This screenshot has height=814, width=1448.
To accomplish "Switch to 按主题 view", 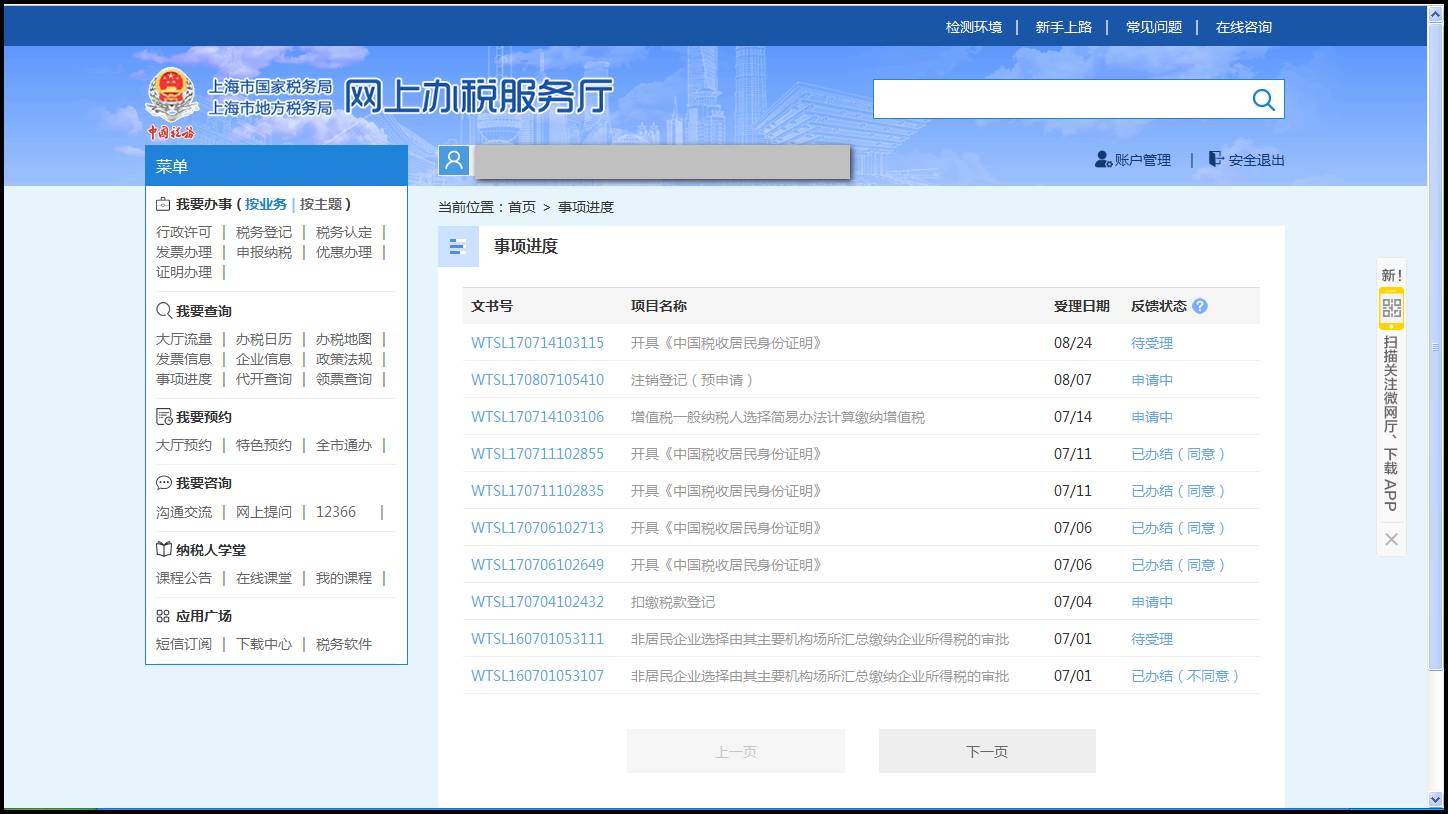I will tap(321, 204).
